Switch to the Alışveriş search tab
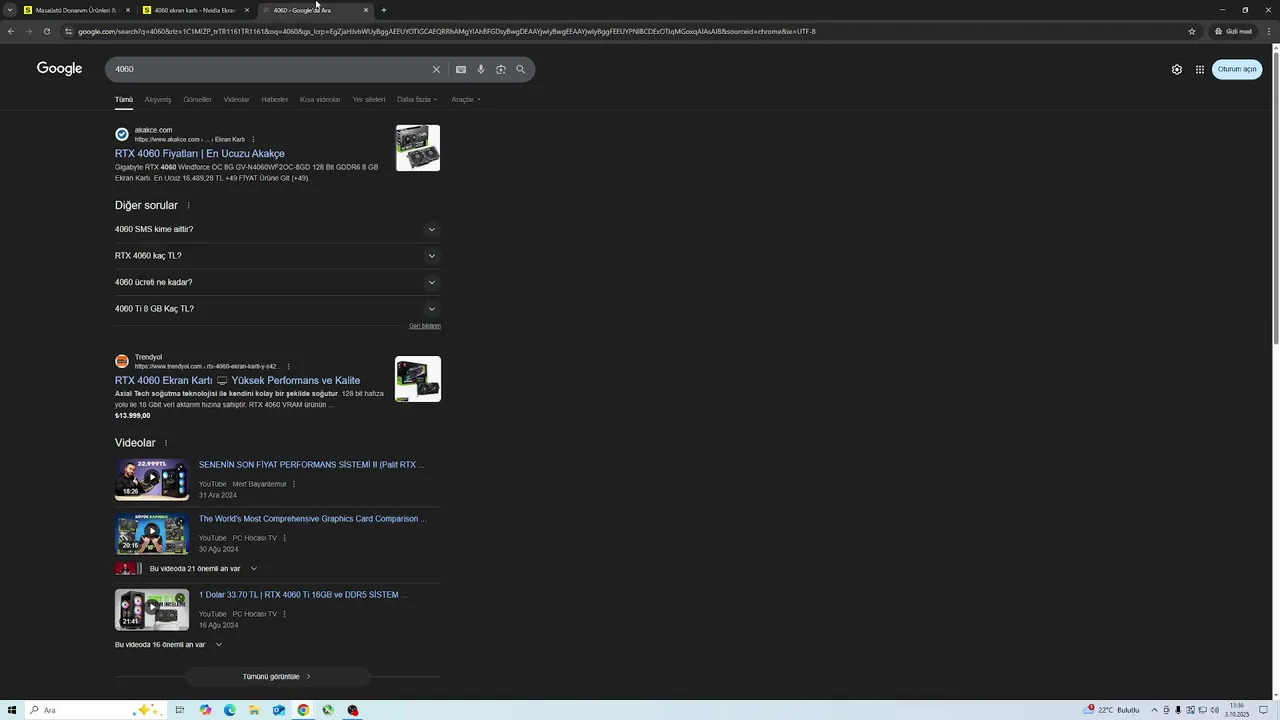Screen dimensions: 1280x720 (158, 100)
